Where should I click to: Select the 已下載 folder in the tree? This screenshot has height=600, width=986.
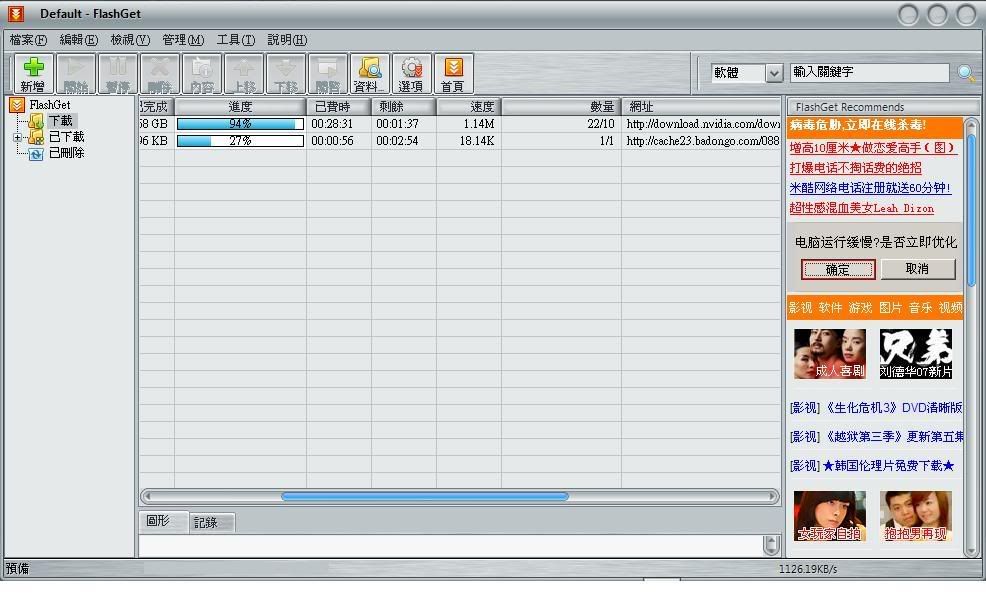(67, 137)
